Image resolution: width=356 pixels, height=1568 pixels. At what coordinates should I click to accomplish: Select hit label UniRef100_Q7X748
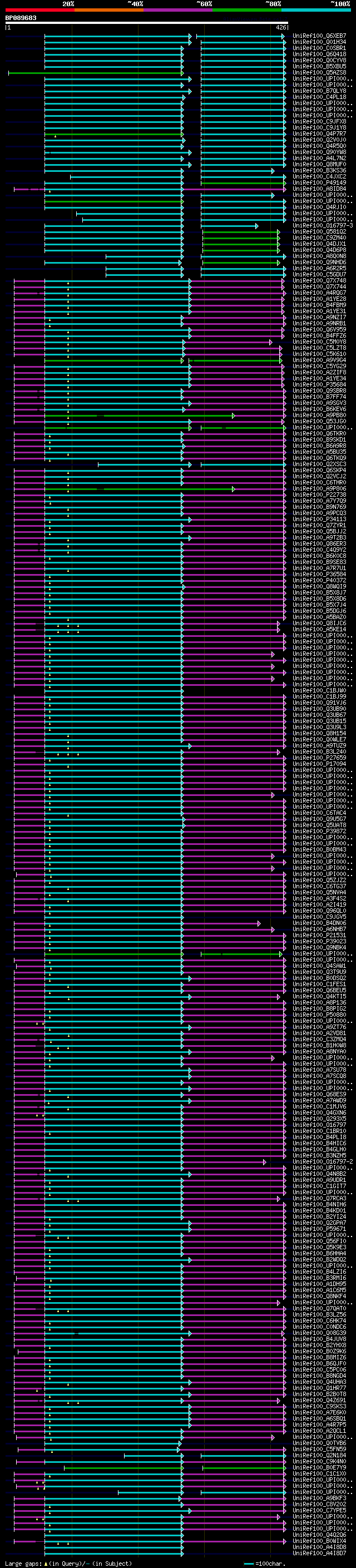pyautogui.click(x=319, y=280)
